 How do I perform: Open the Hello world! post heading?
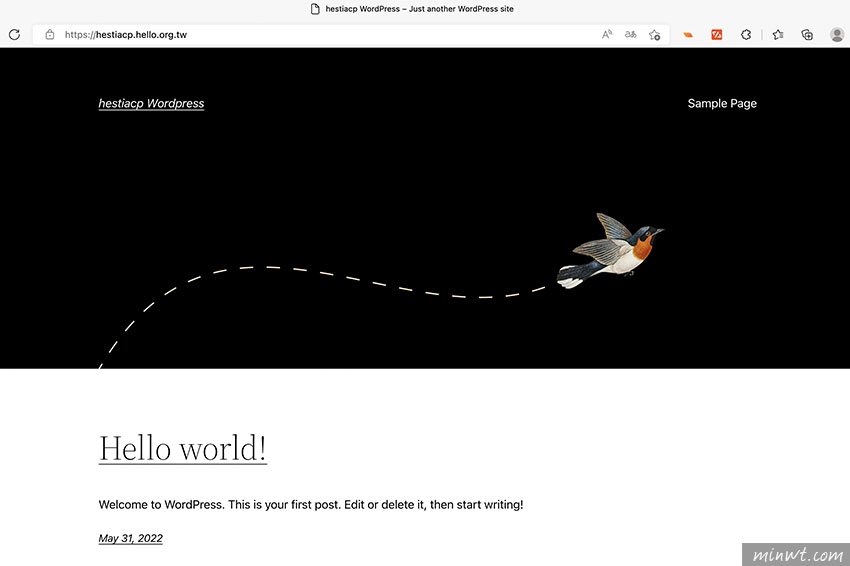pyautogui.click(x=183, y=448)
